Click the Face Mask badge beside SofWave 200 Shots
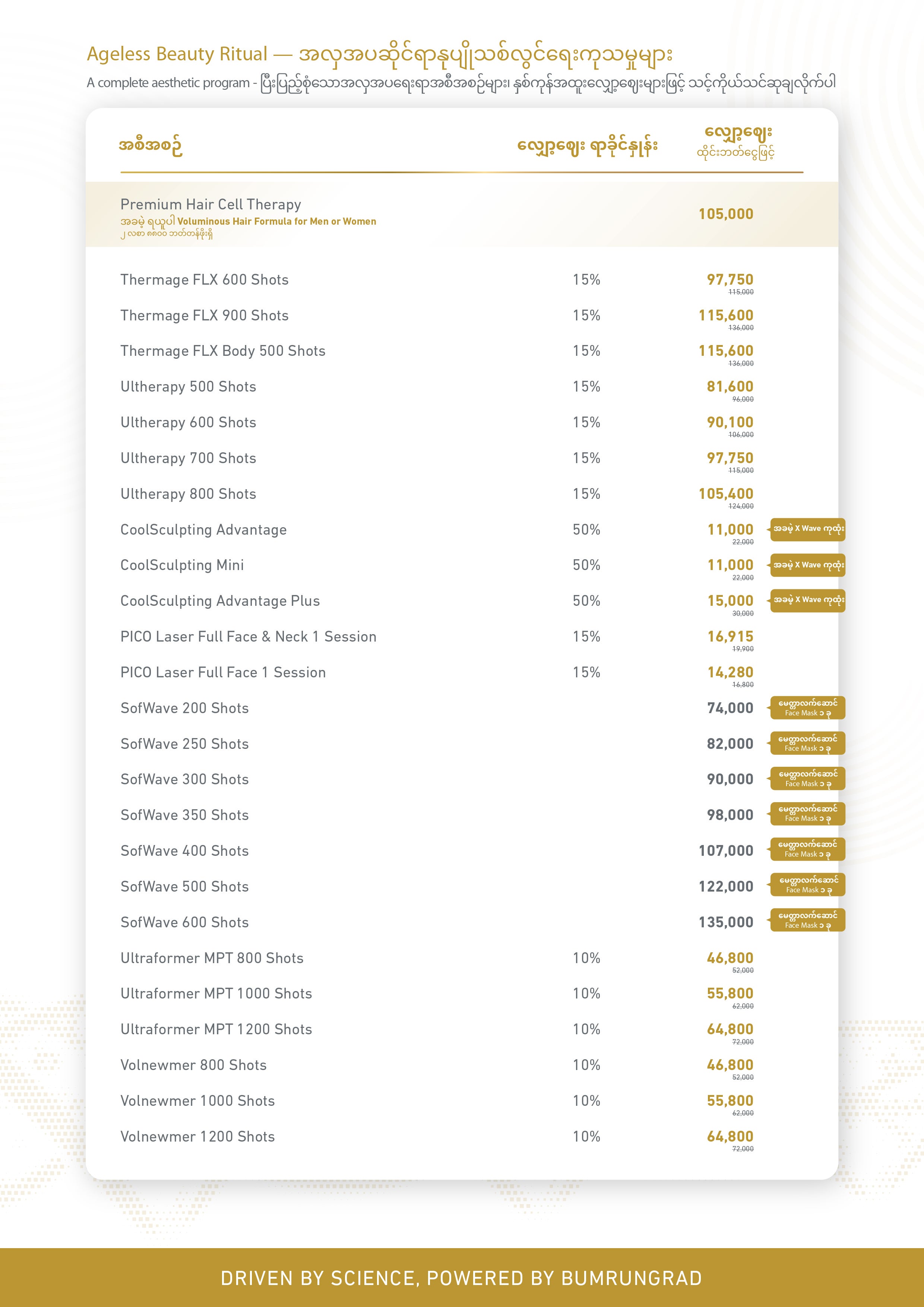 pyautogui.click(x=807, y=708)
